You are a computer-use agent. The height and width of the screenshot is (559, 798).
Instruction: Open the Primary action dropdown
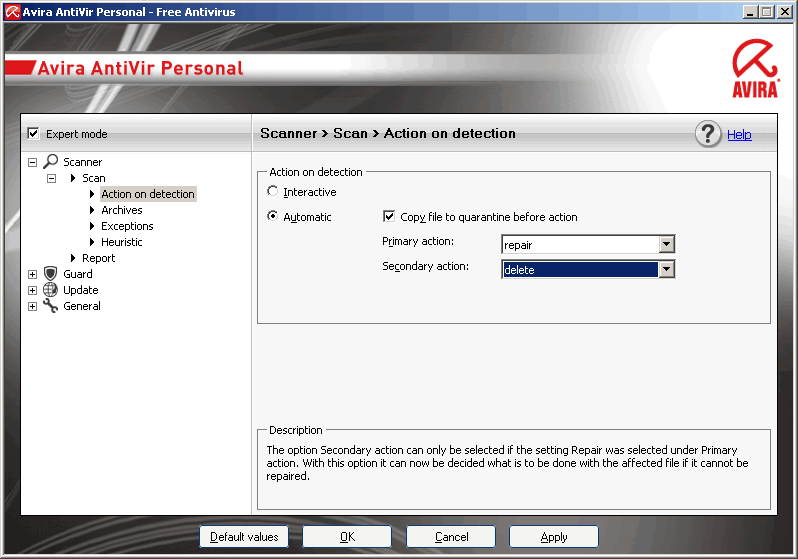666,245
